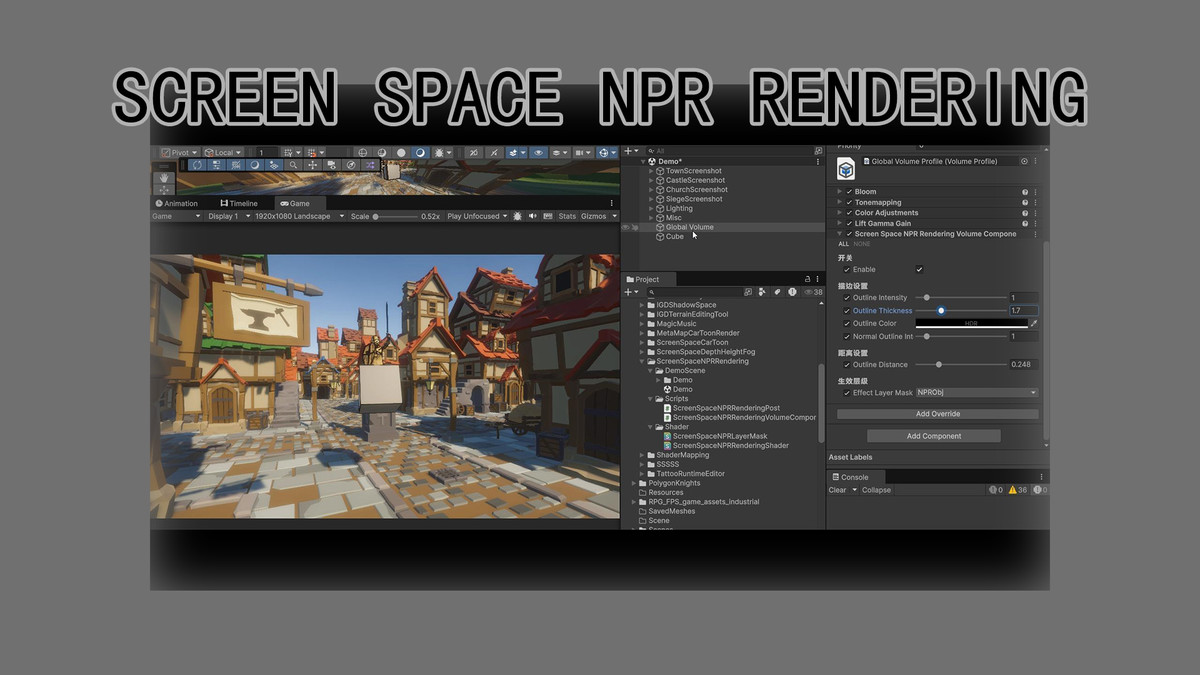
Task: Expand the Bloom override section
Action: [840, 192]
